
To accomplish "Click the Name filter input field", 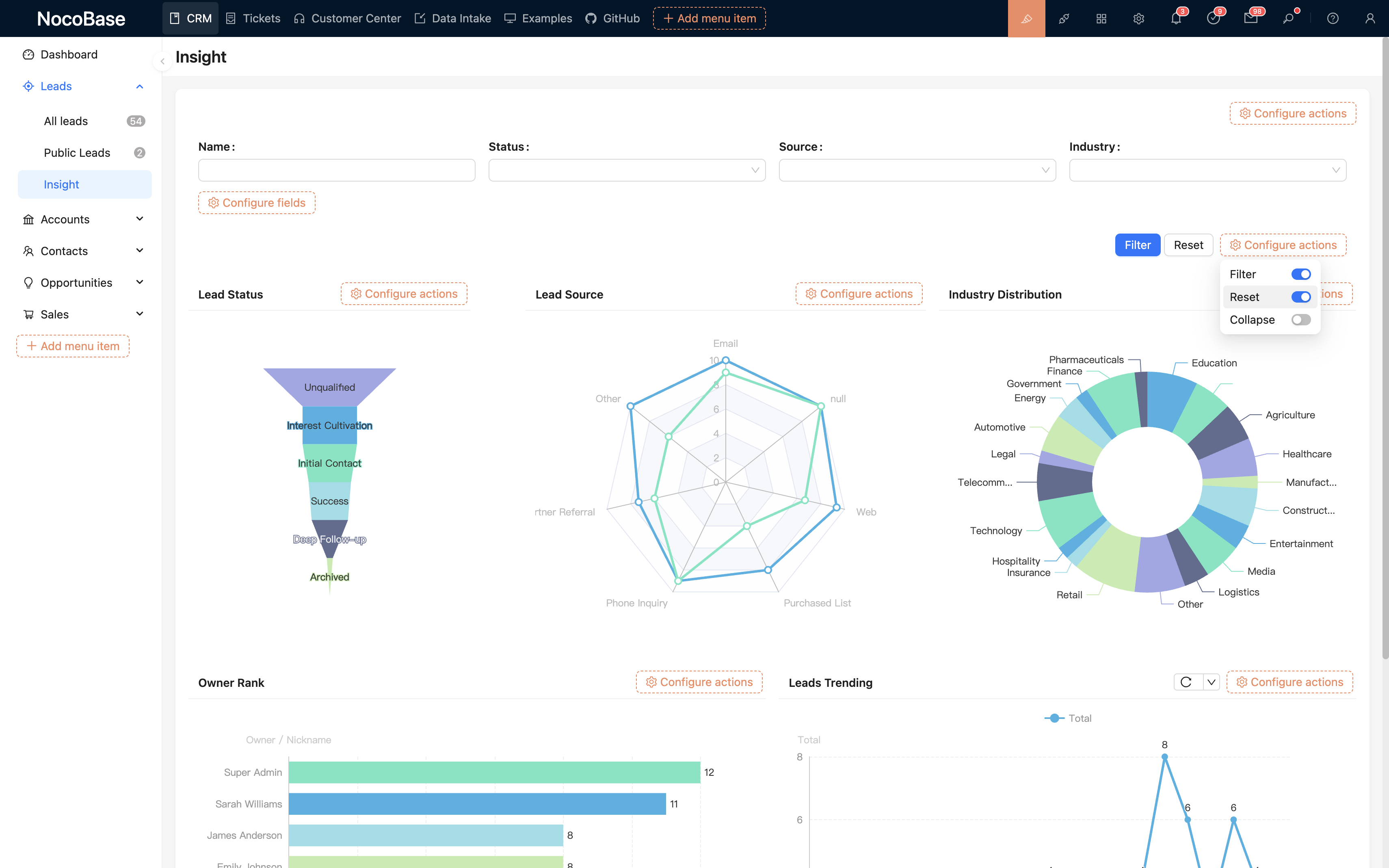I will [x=336, y=170].
